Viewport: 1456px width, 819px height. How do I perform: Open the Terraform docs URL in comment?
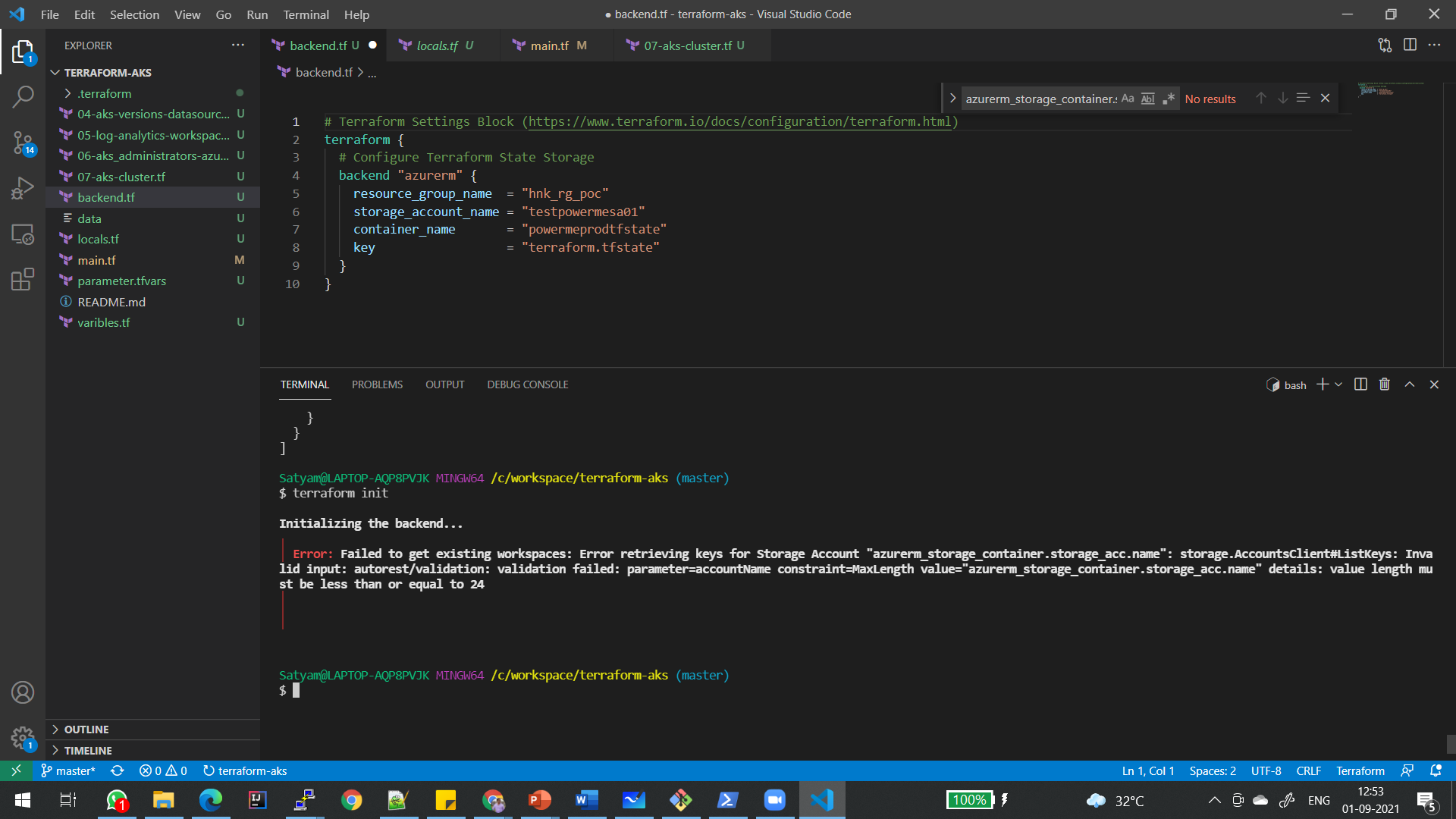739,121
